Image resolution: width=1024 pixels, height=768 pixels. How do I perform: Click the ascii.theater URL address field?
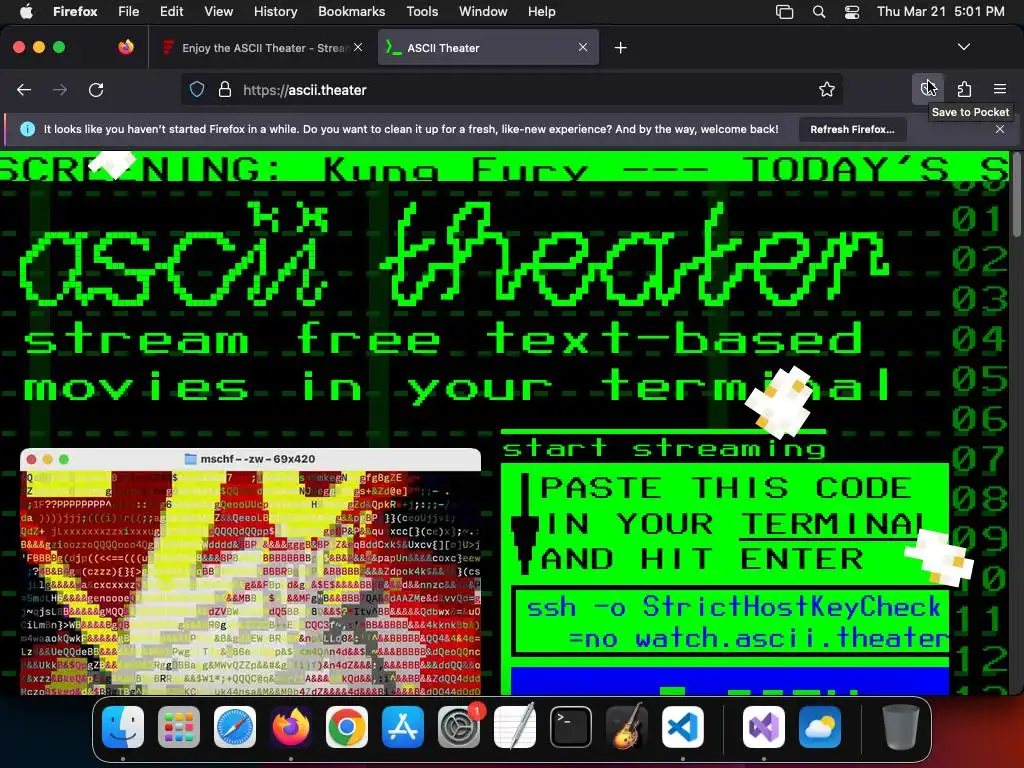511,89
